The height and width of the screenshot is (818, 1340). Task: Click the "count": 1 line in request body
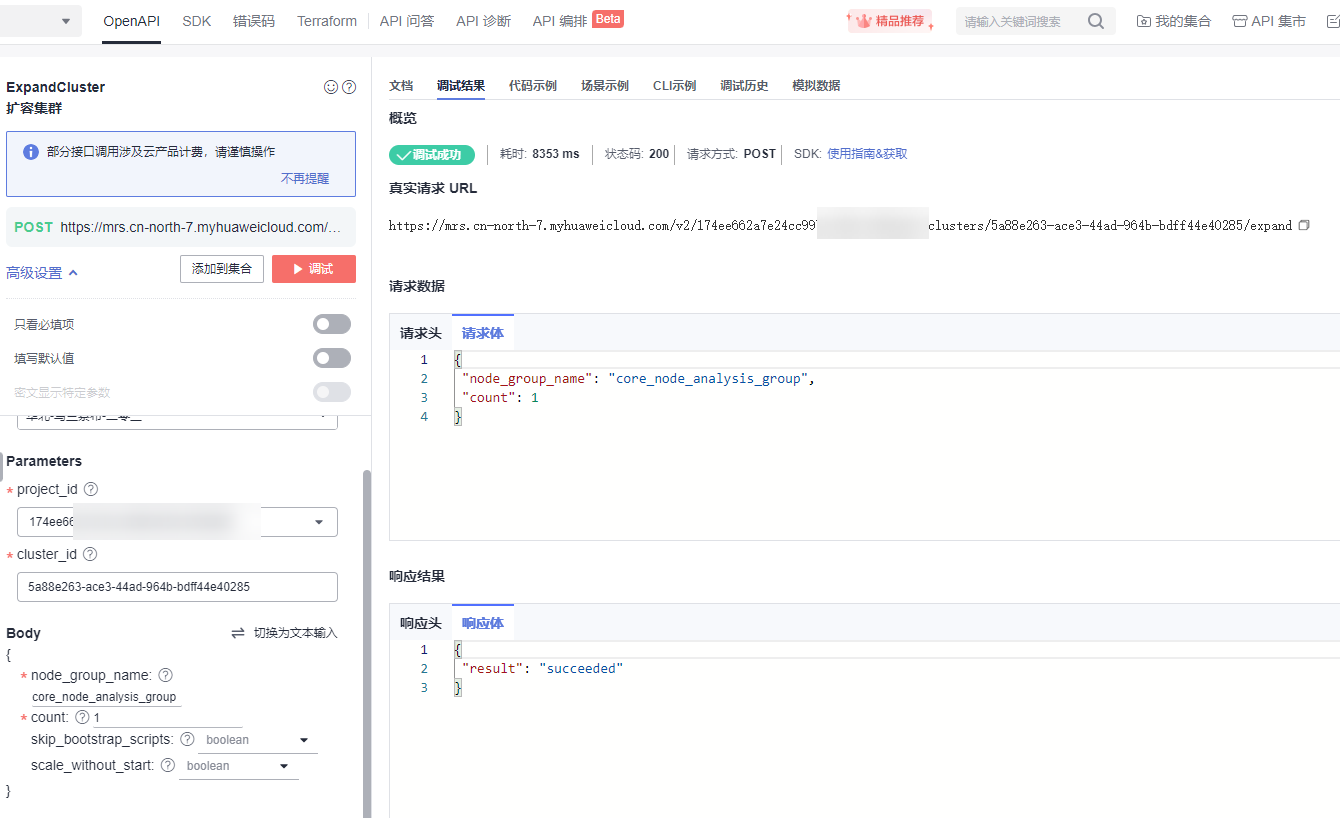click(x=500, y=398)
